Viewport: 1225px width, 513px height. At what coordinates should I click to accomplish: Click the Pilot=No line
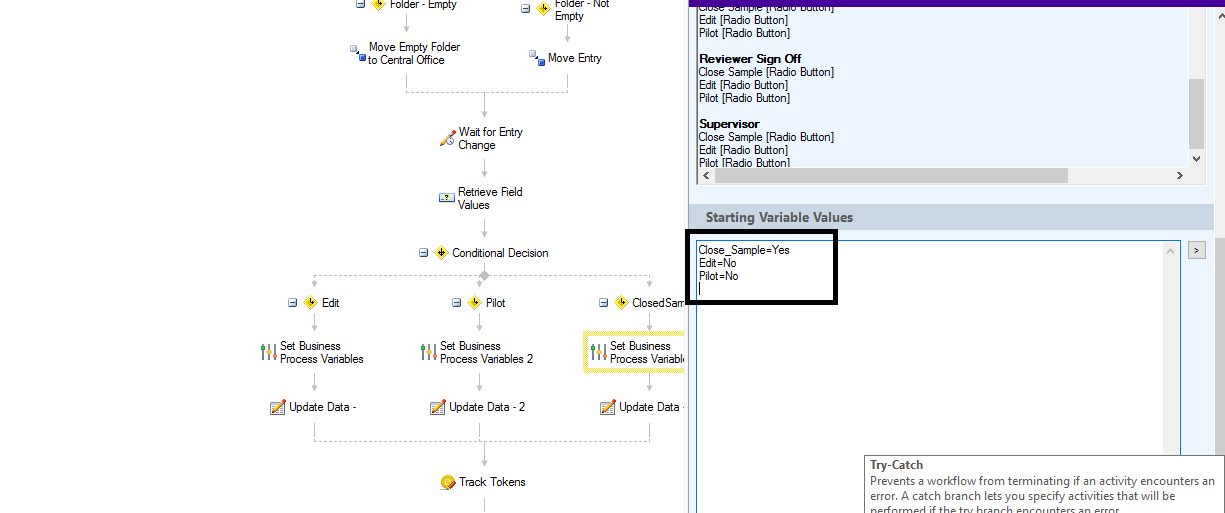(718, 276)
